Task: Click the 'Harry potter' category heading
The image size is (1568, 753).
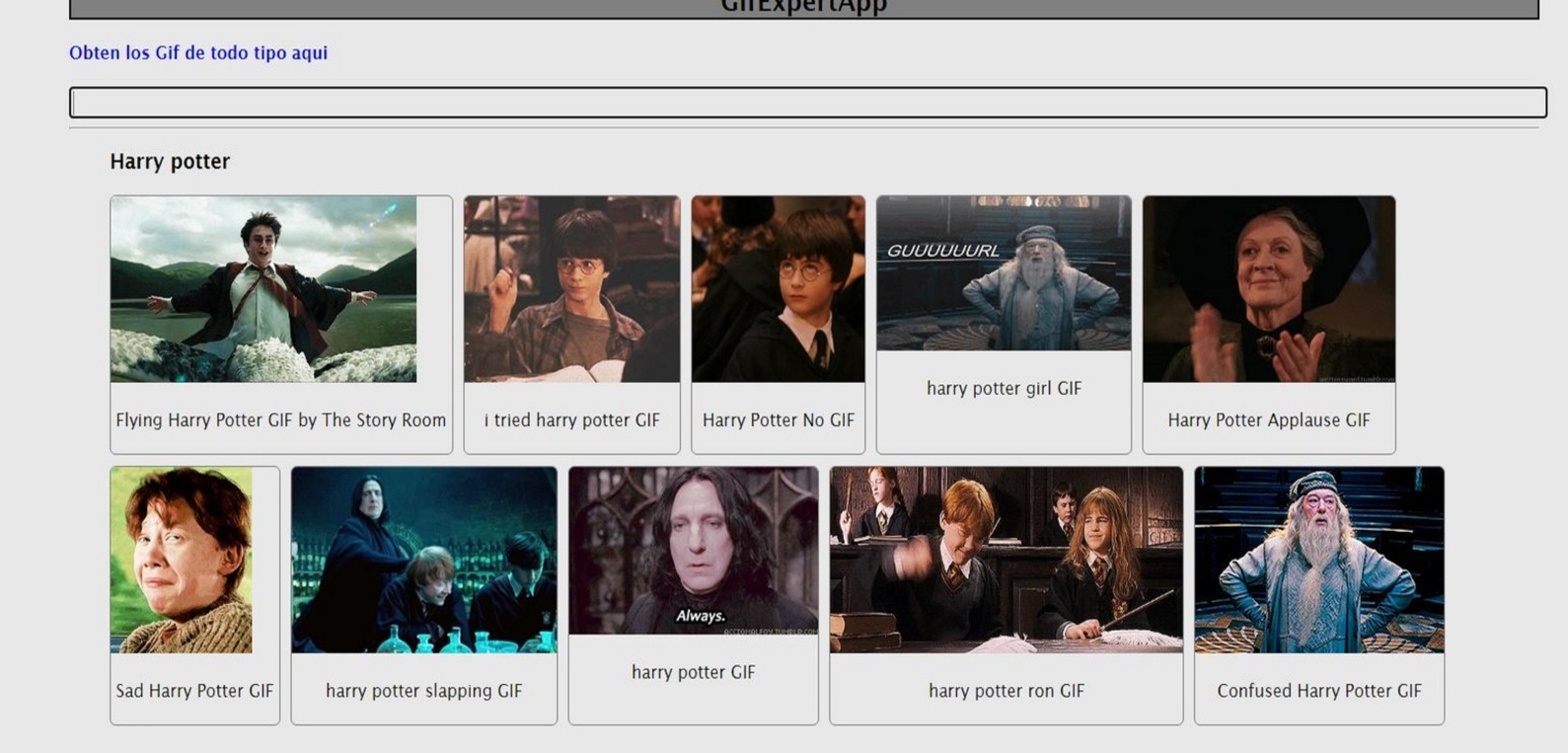Action: (x=170, y=162)
